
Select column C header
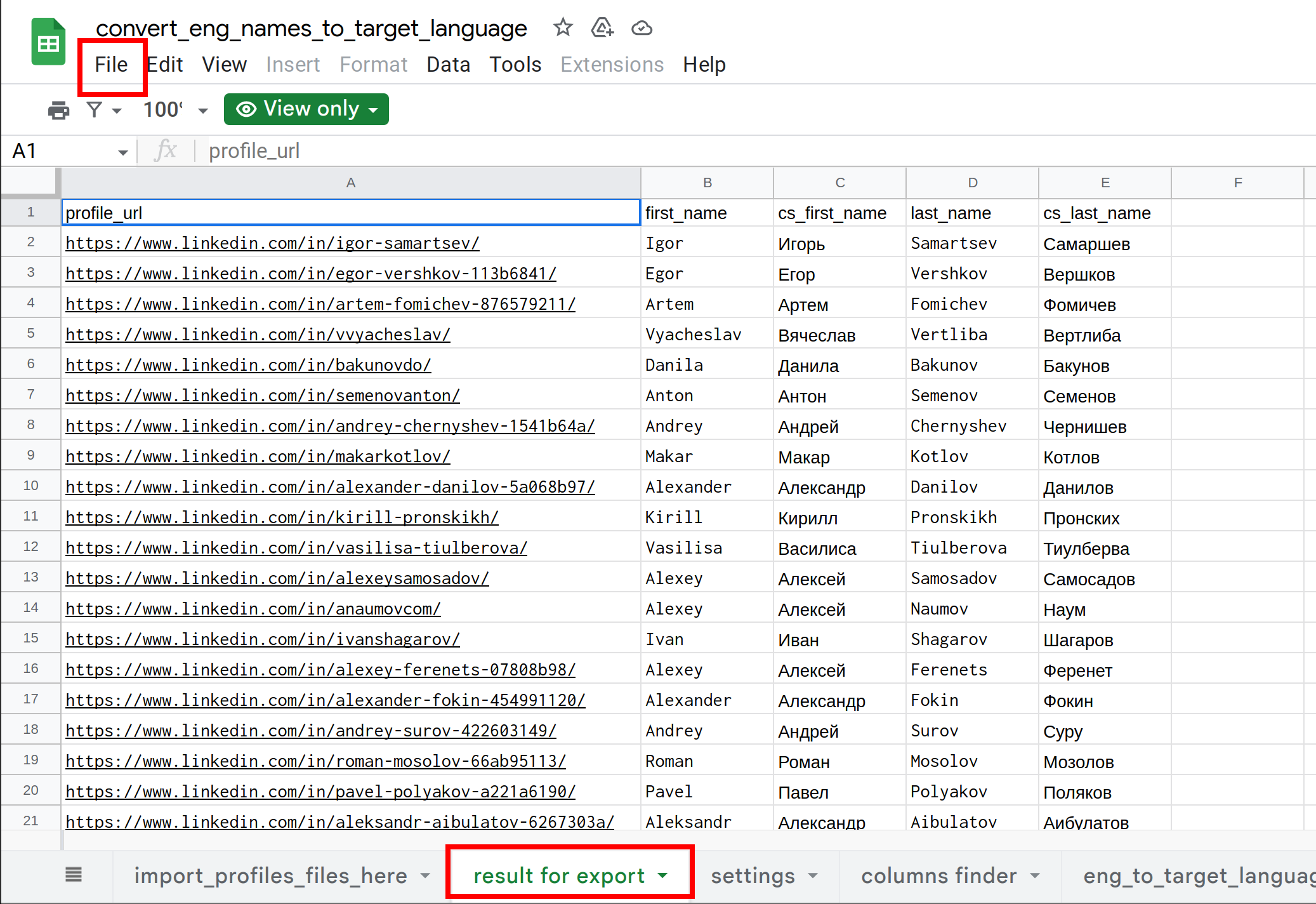click(x=839, y=183)
